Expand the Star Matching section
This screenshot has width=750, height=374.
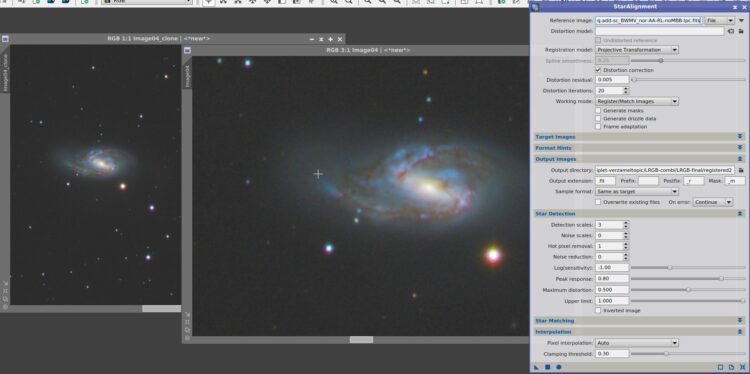pyautogui.click(x=740, y=320)
